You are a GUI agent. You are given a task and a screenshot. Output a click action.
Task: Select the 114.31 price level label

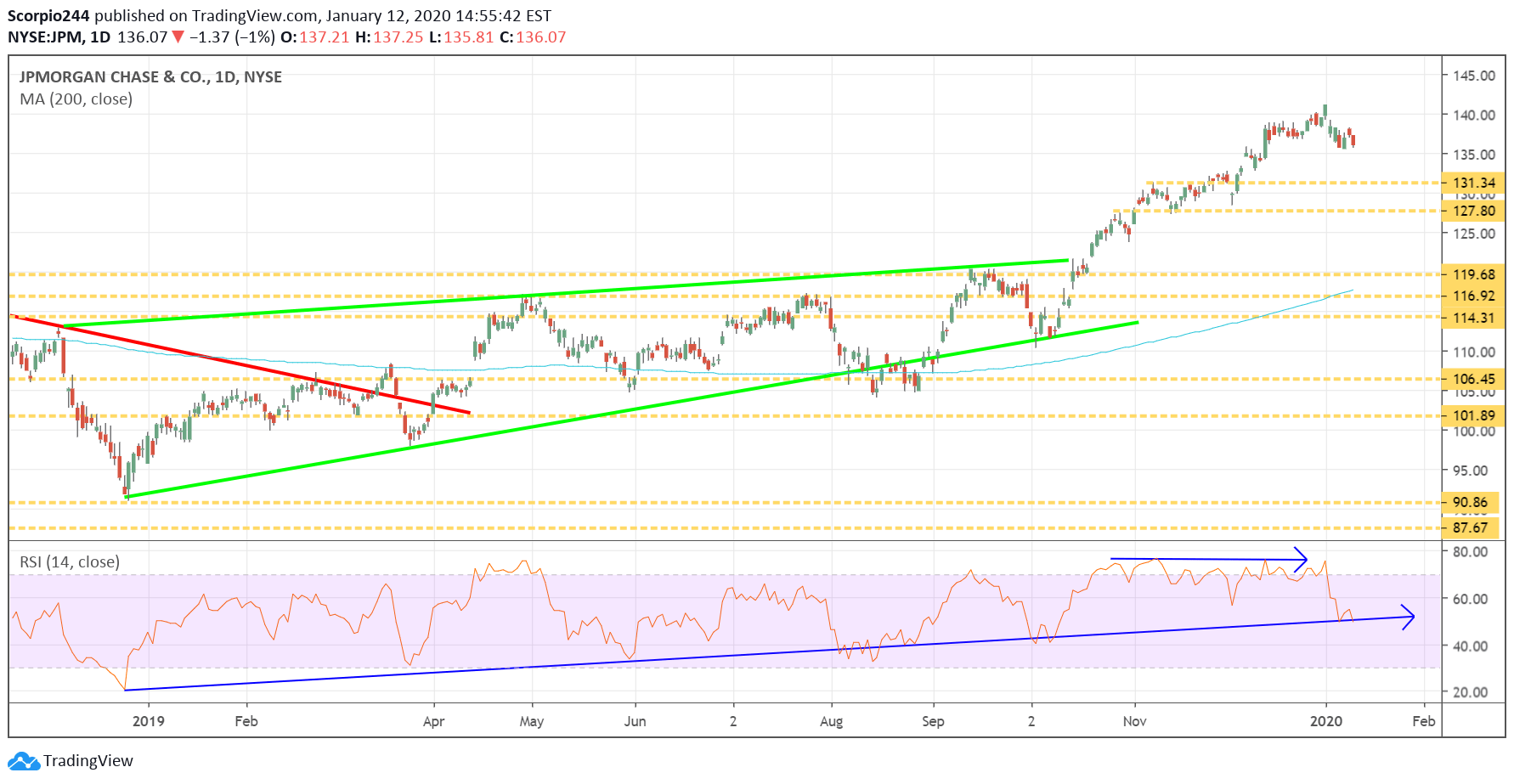coord(1473,318)
